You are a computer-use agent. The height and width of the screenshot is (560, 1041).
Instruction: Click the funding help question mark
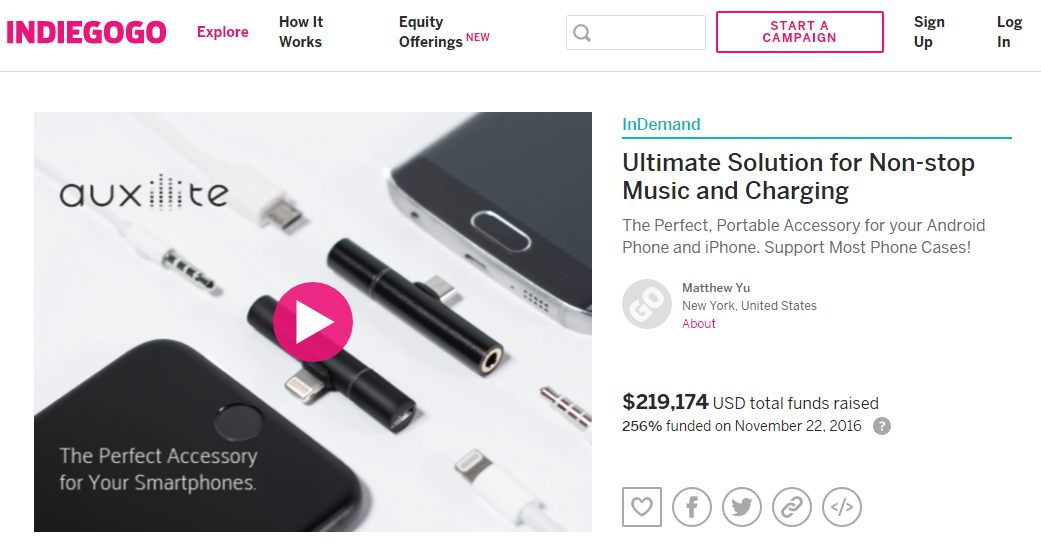pos(881,426)
